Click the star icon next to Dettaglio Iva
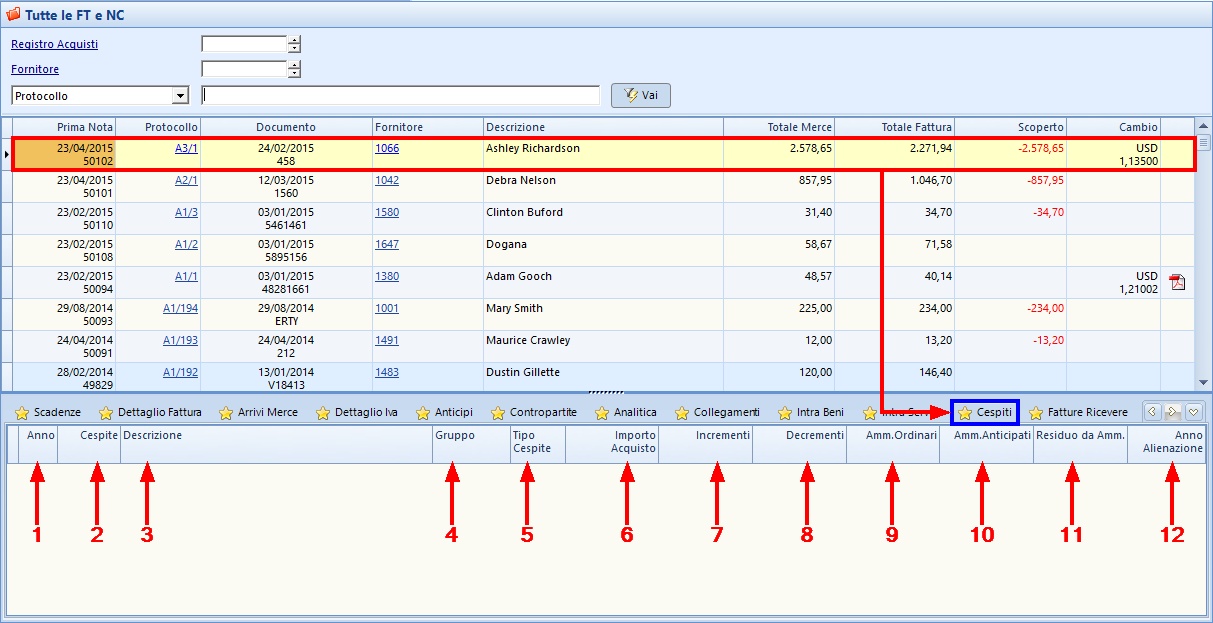This screenshot has height=623, width=1213. click(x=323, y=413)
